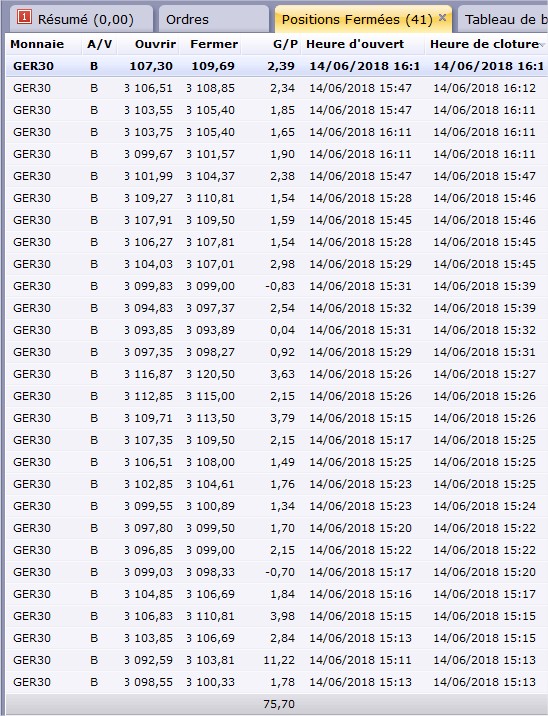Select the row with G/P 3,98
The width and height of the screenshot is (548, 716).
pos(277,616)
